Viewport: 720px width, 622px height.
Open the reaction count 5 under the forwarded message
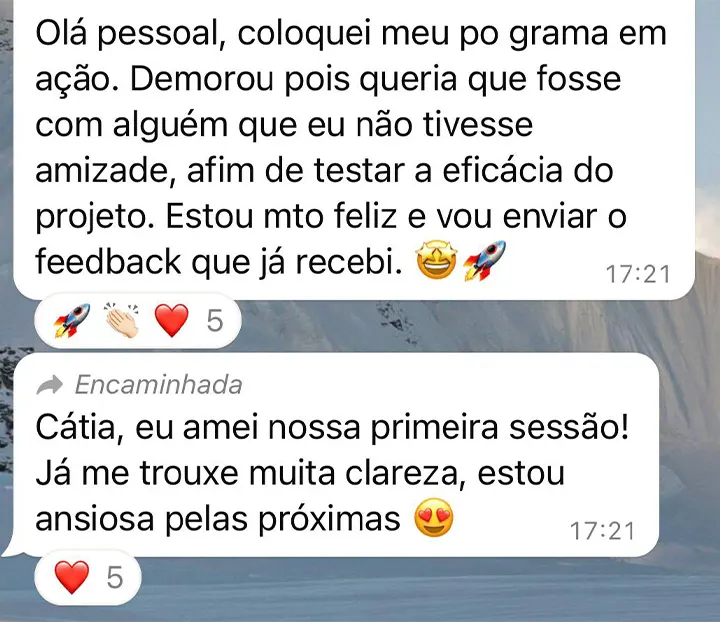click(115, 577)
